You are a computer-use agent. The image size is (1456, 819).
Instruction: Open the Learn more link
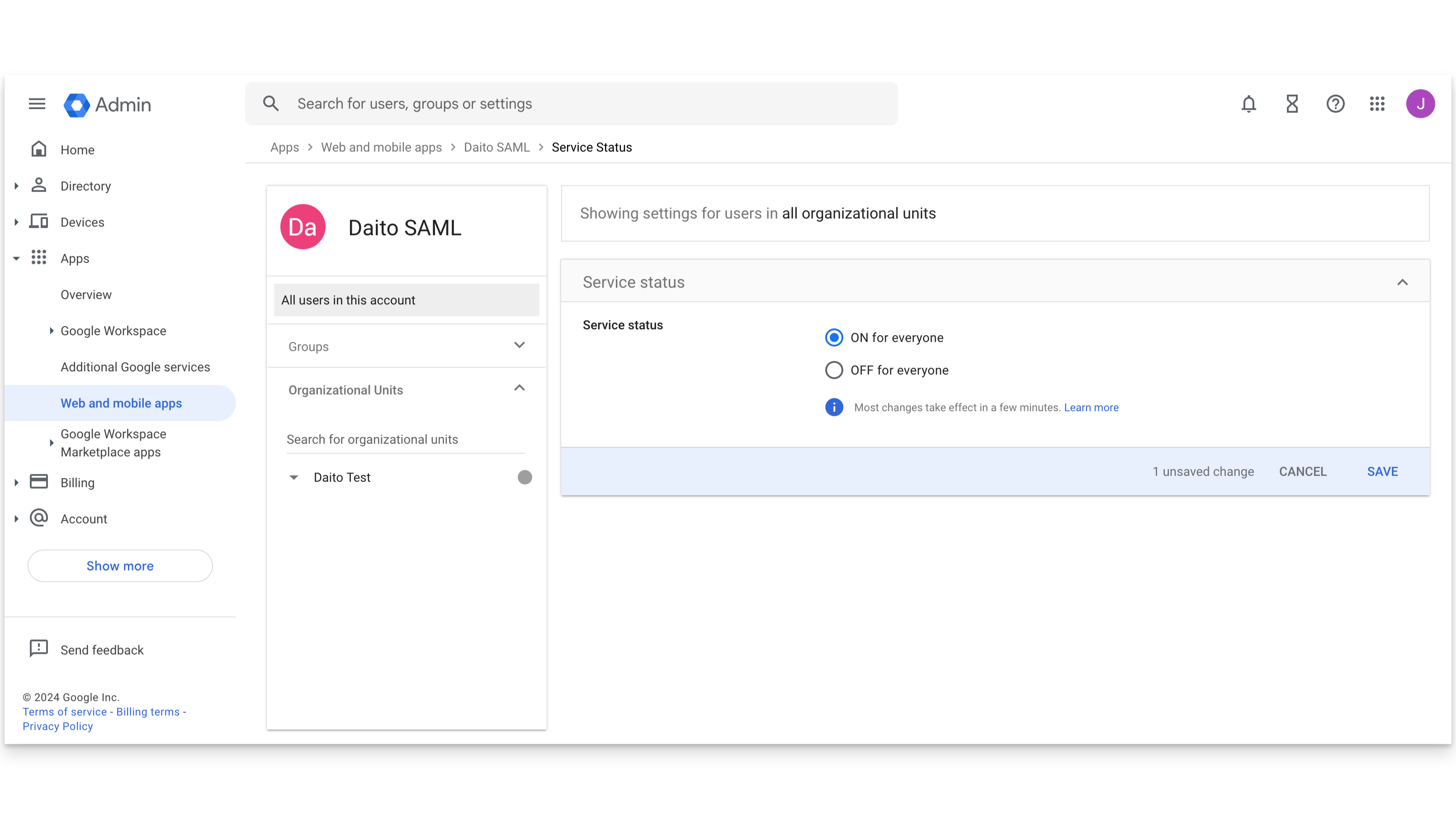(x=1091, y=407)
